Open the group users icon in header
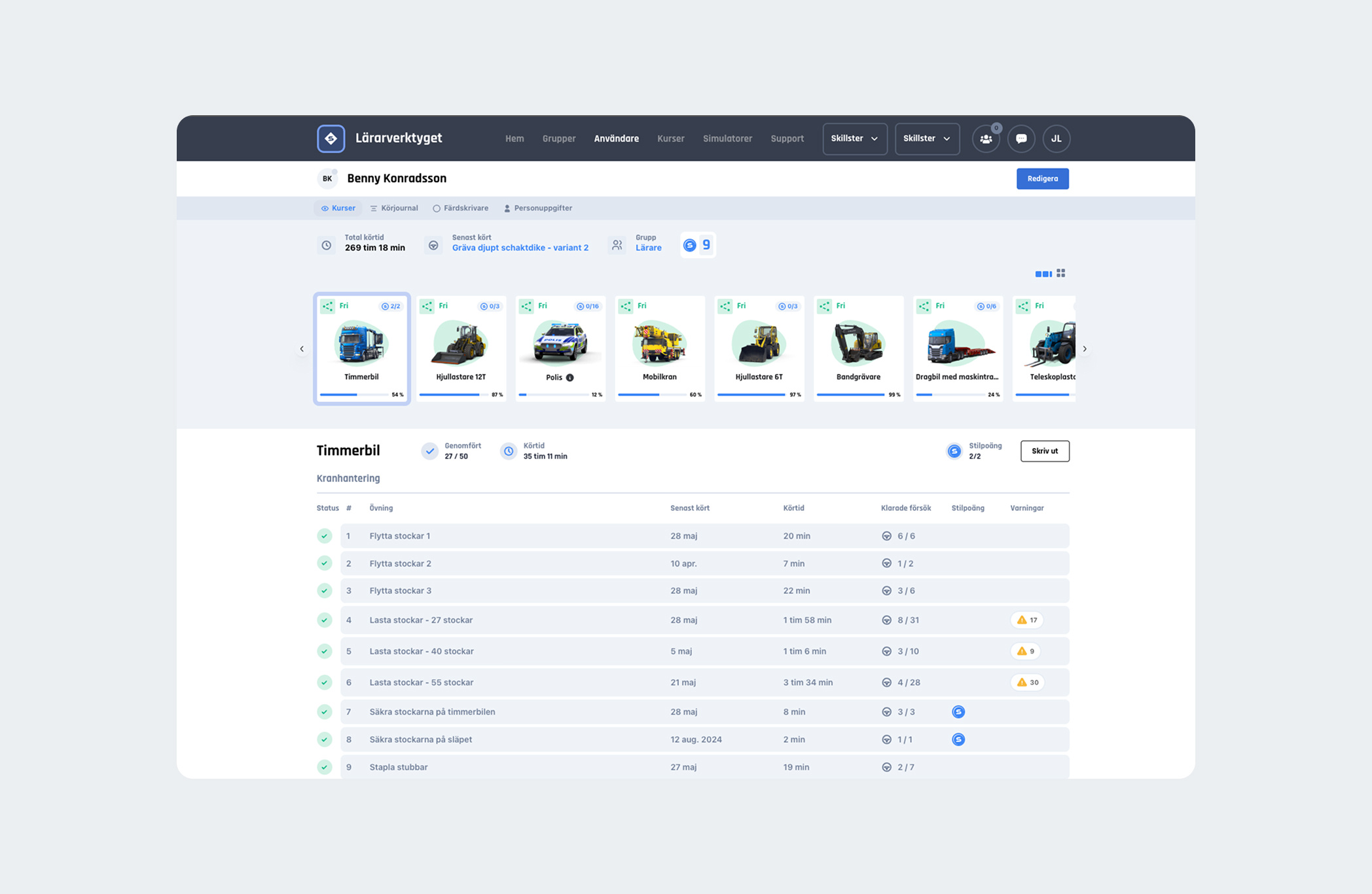Image resolution: width=1372 pixels, height=894 pixels. pos(986,139)
